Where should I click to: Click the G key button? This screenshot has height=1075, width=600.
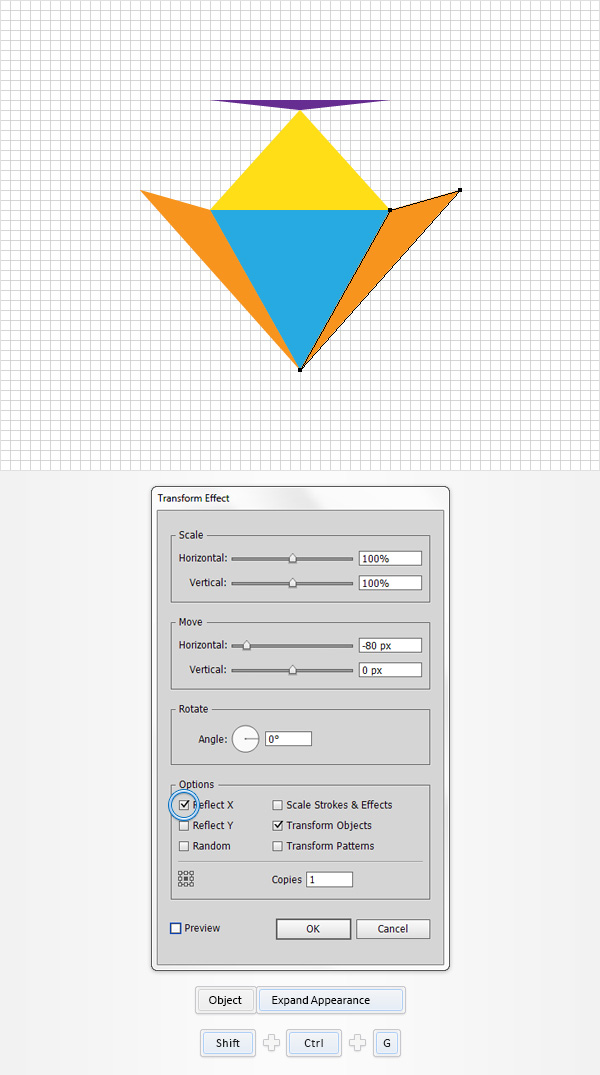(387, 1043)
